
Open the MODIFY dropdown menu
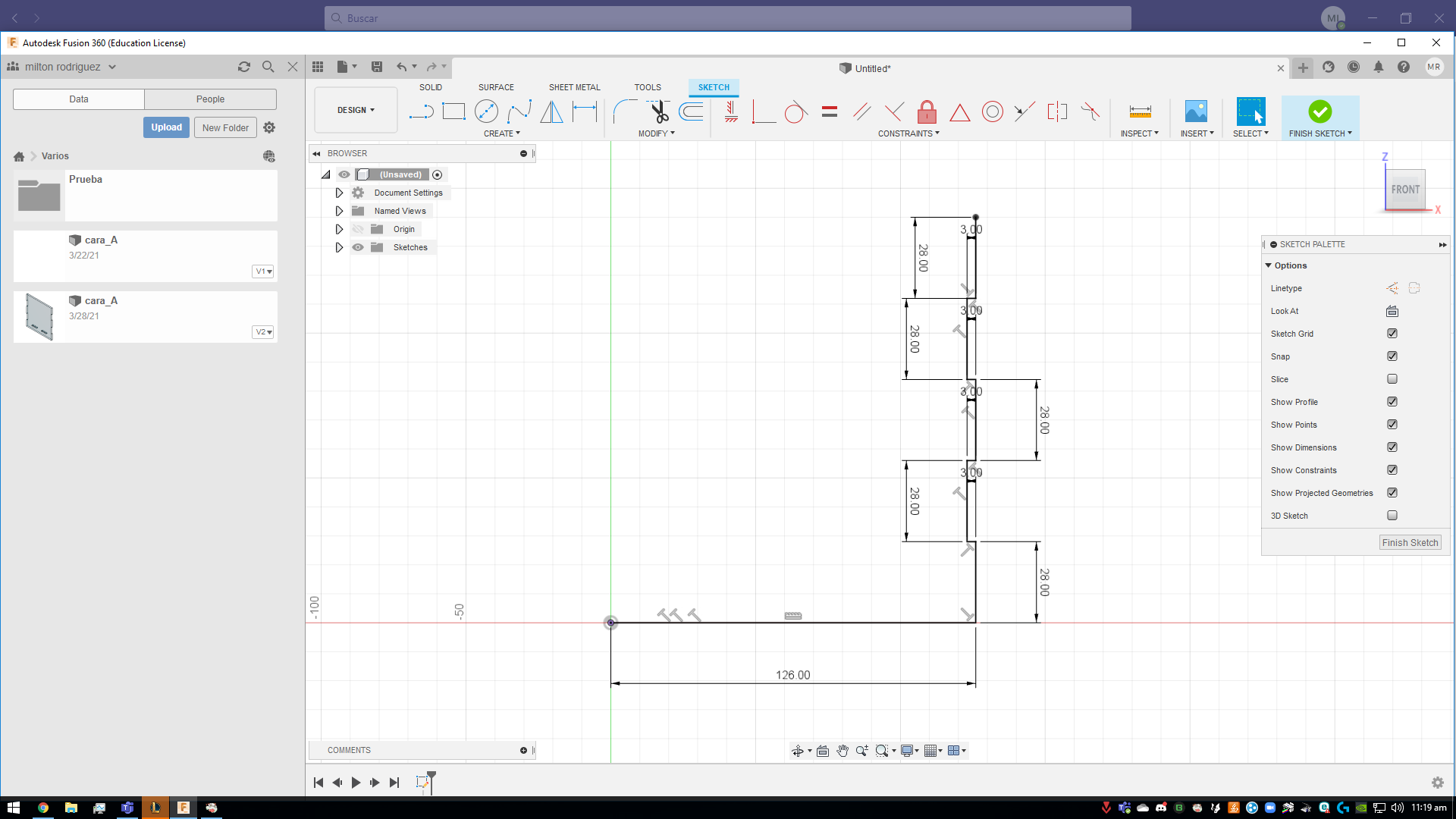coord(656,133)
